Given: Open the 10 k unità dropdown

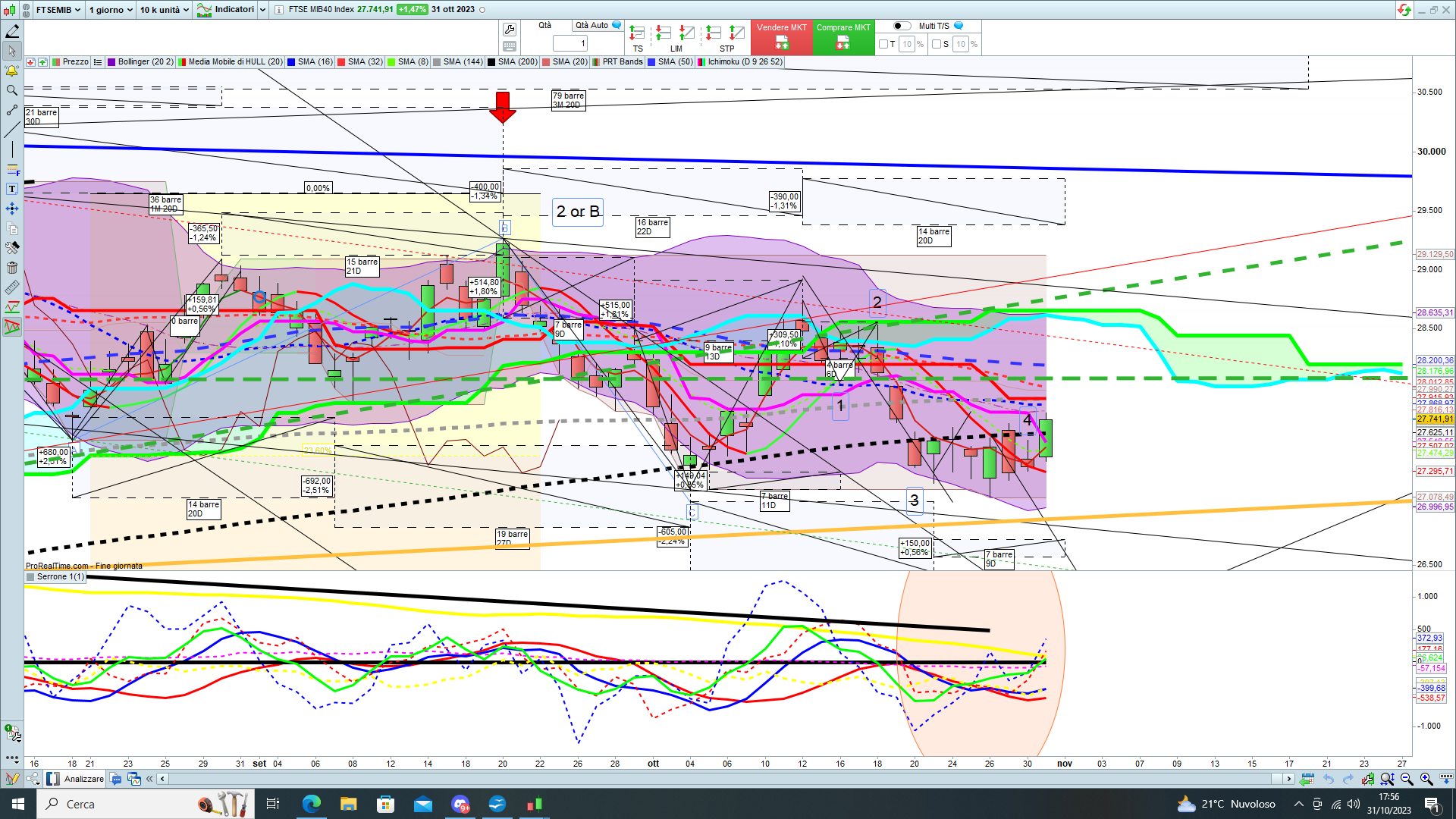Looking at the screenshot, I should click(x=164, y=10).
